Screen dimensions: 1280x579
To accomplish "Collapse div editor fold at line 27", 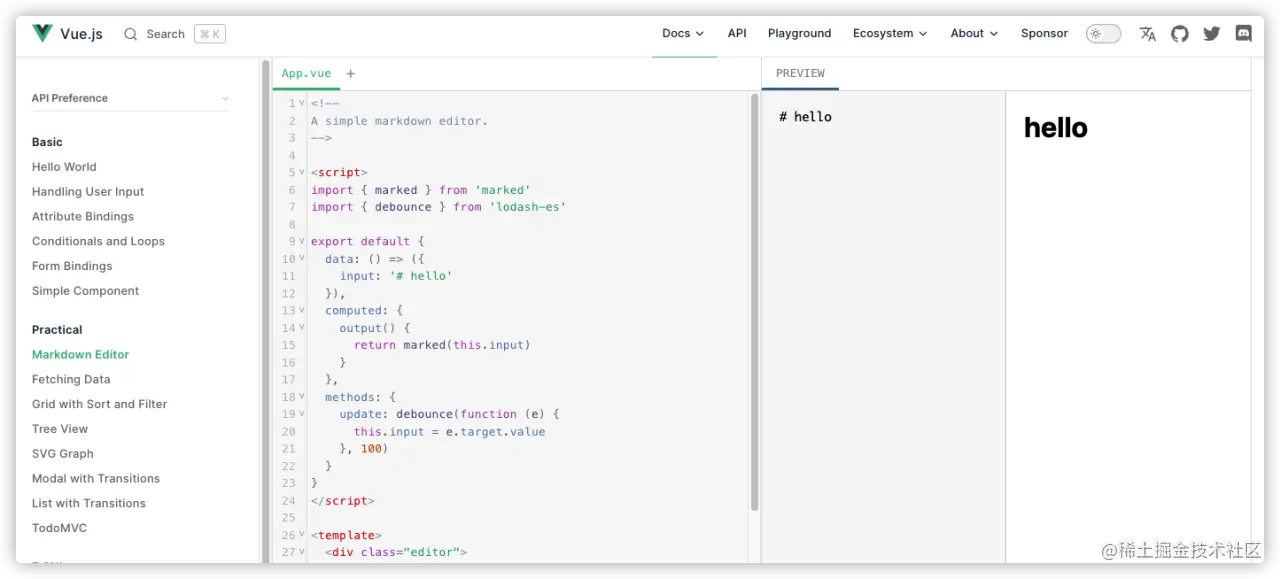I will (302, 552).
